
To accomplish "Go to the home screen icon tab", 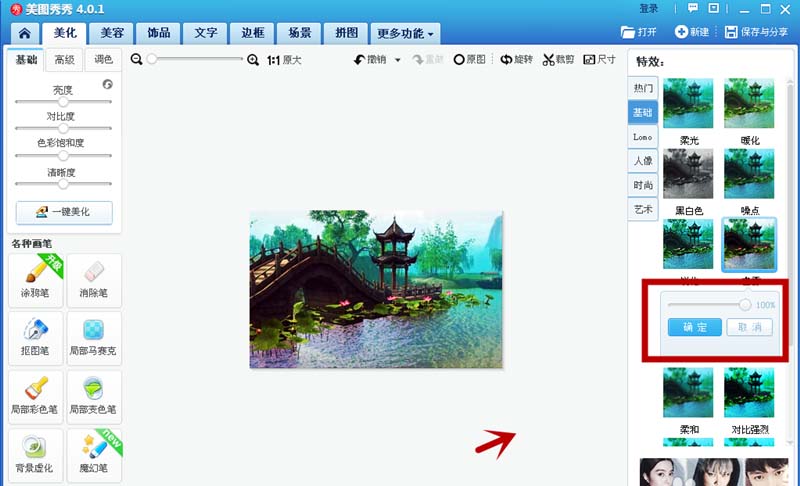I will [24, 34].
